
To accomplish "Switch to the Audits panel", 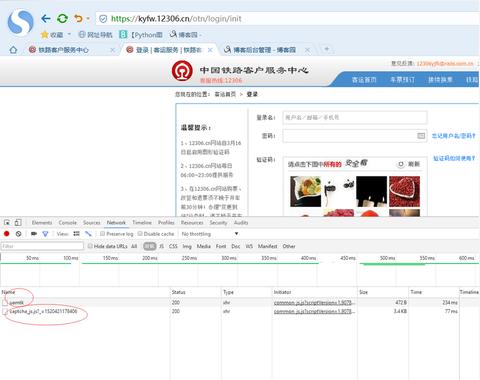I will point(241,222).
